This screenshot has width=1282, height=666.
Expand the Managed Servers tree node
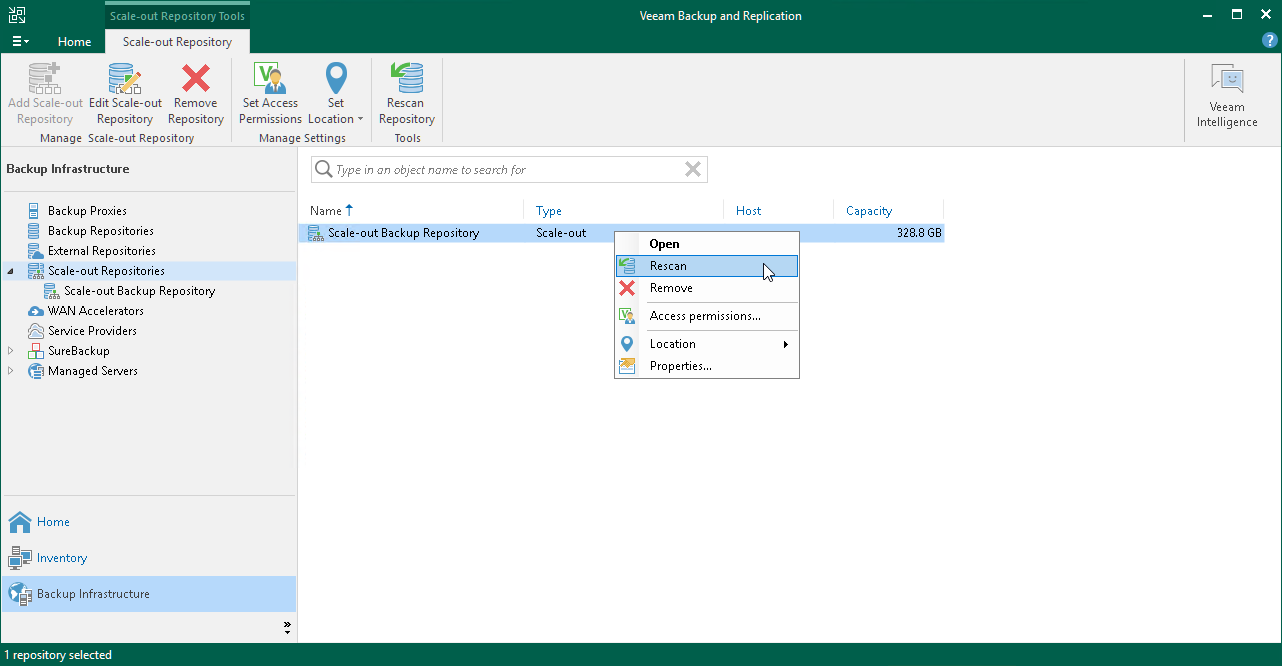point(11,371)
